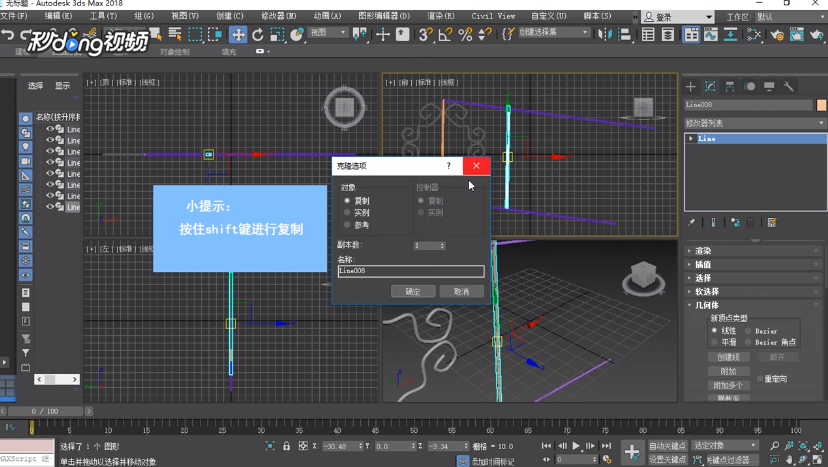Open the 修改器(M) menu
The height and width of the screenshot is (467, 828).
[x=278, y=16]
